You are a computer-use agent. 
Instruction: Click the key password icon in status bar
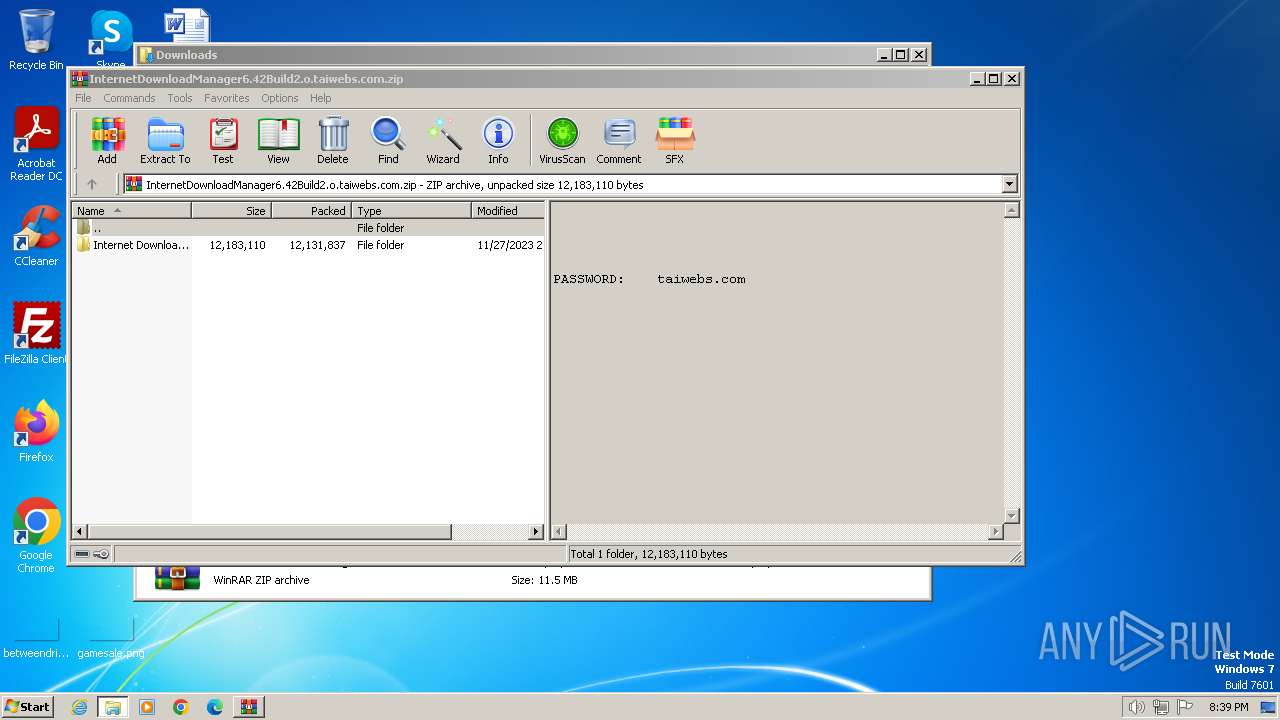click(x=101, y=554)
